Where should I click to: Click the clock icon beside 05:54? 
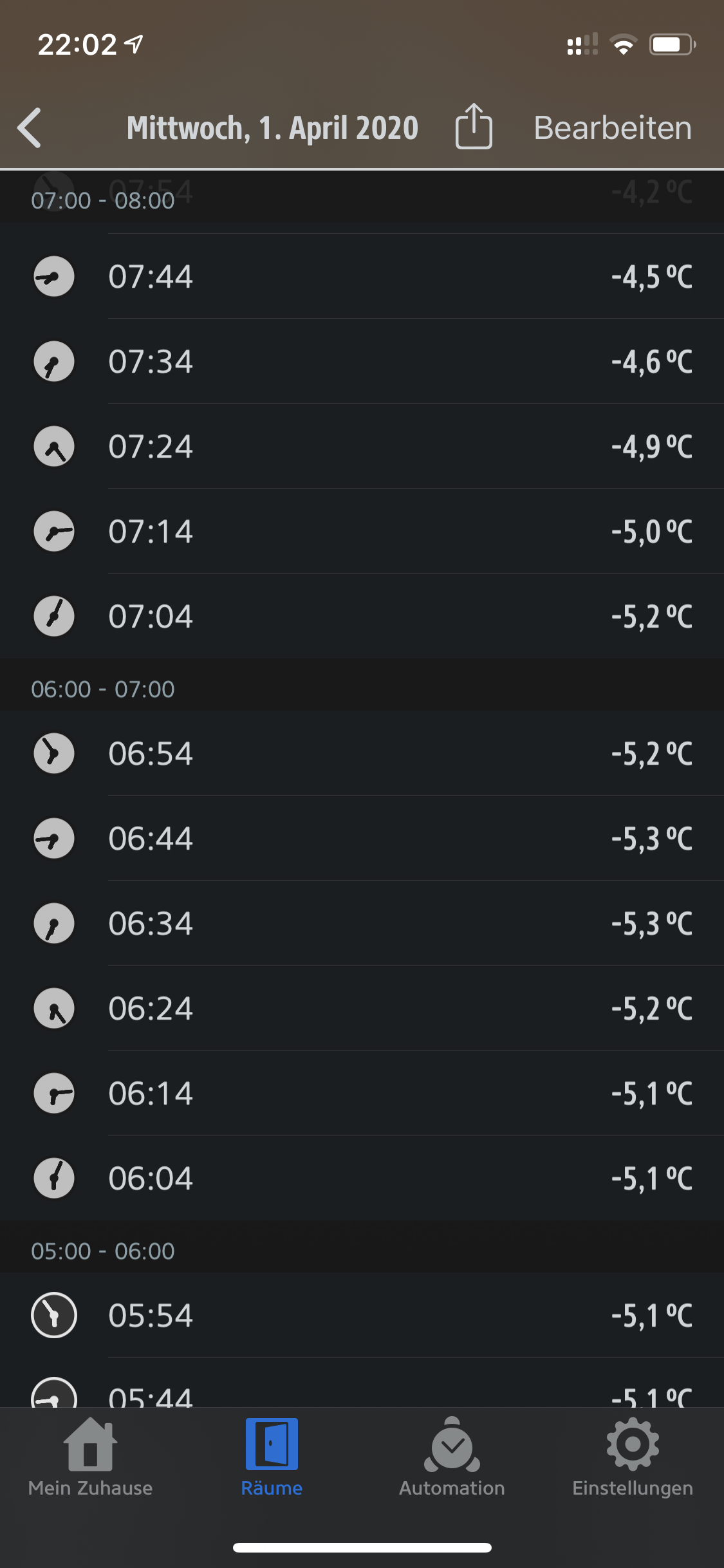(54, 1316)
